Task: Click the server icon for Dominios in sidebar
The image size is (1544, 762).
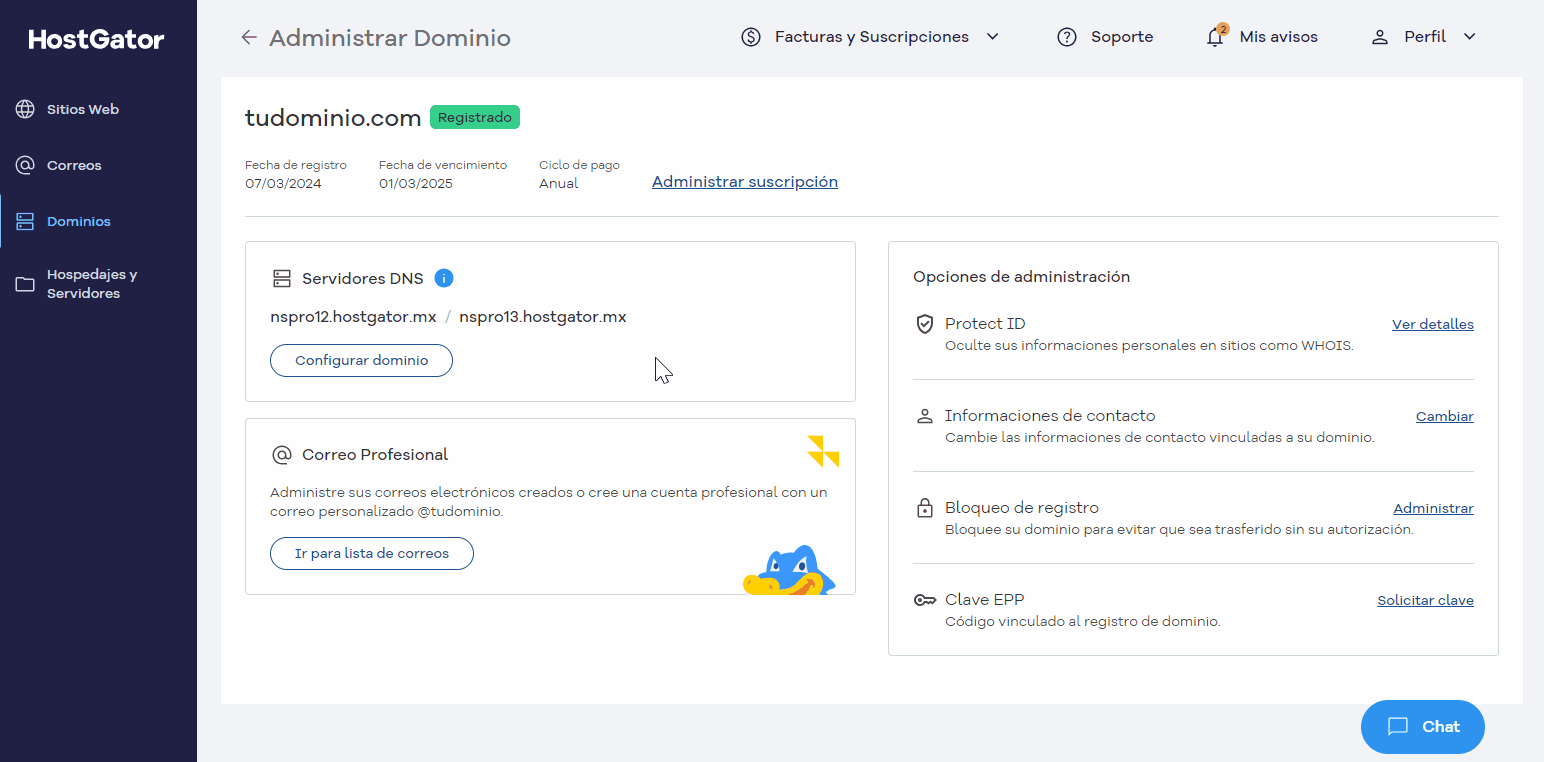Action: pyautogui.click(x=25, y=221)
